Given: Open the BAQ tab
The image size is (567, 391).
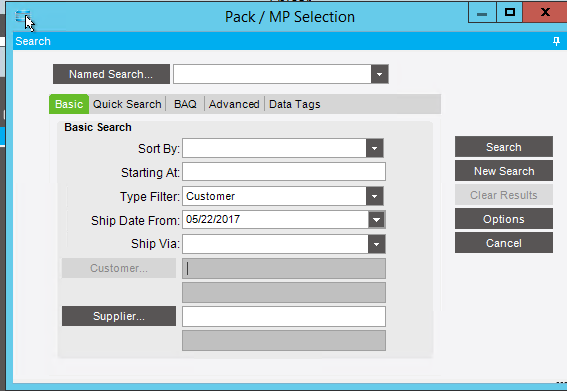Looking at the screenshot, I should (185, 104).
